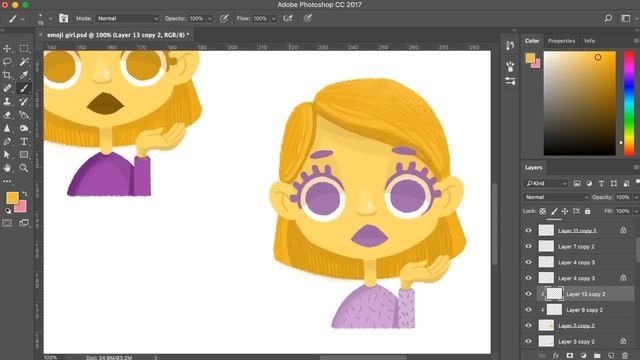Select the Crop tool
Viewport: 640px width, 360px height.
[7, 75]
